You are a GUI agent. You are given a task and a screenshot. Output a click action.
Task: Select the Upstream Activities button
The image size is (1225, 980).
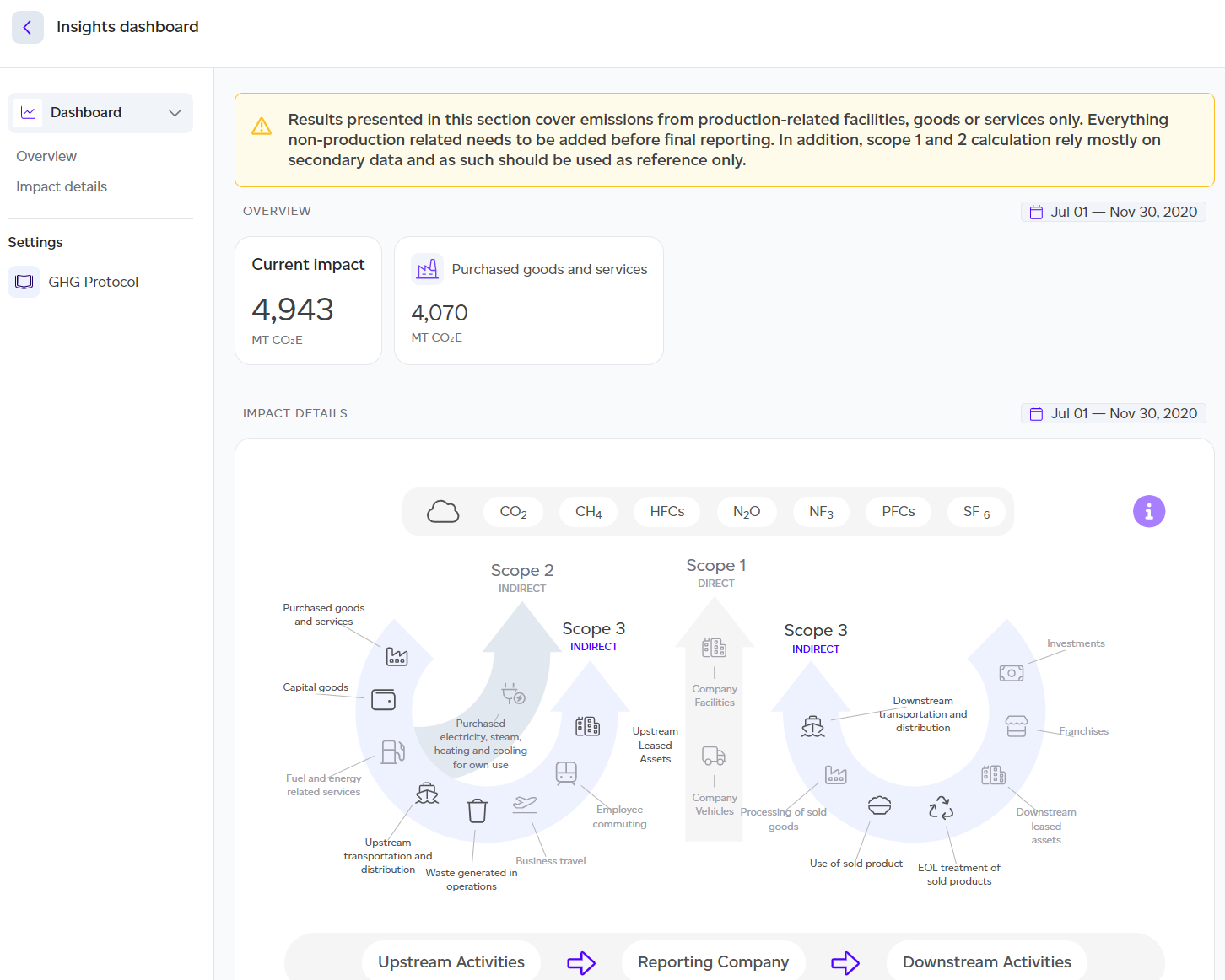pyautogui.click(x=451, y=961)
